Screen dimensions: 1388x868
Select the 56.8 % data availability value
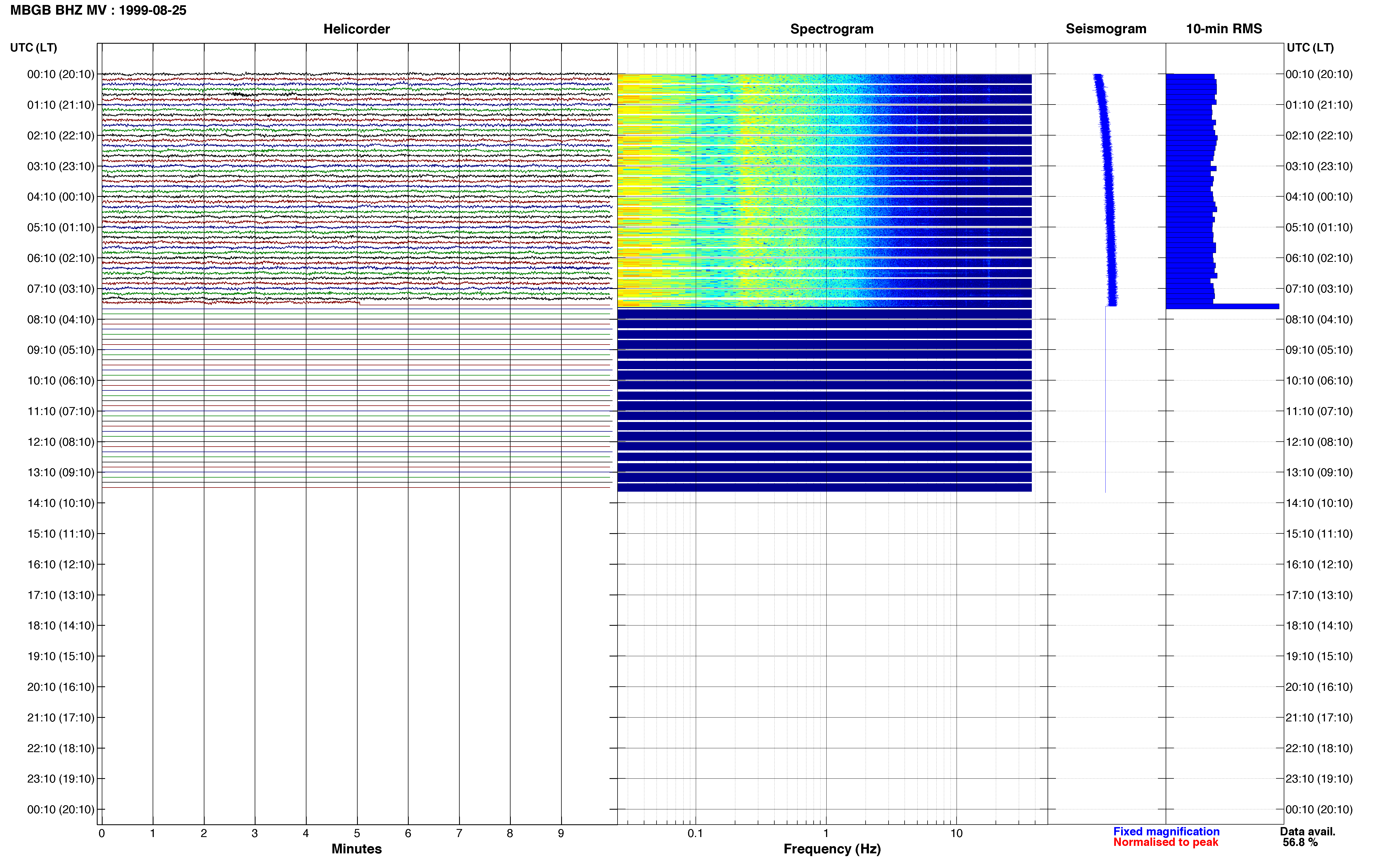(1300, 842)
